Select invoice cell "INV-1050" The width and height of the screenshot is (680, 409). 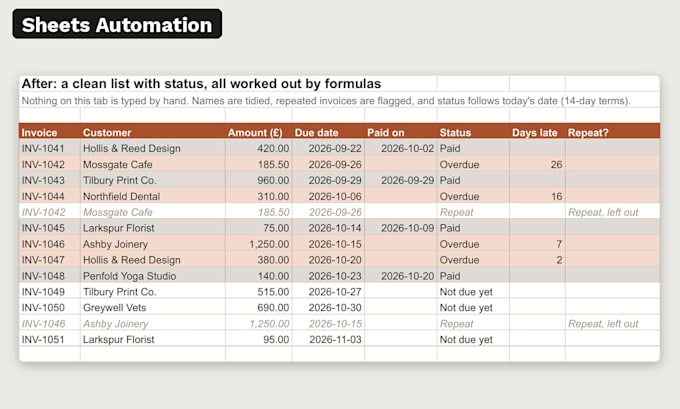click(43, 308)
